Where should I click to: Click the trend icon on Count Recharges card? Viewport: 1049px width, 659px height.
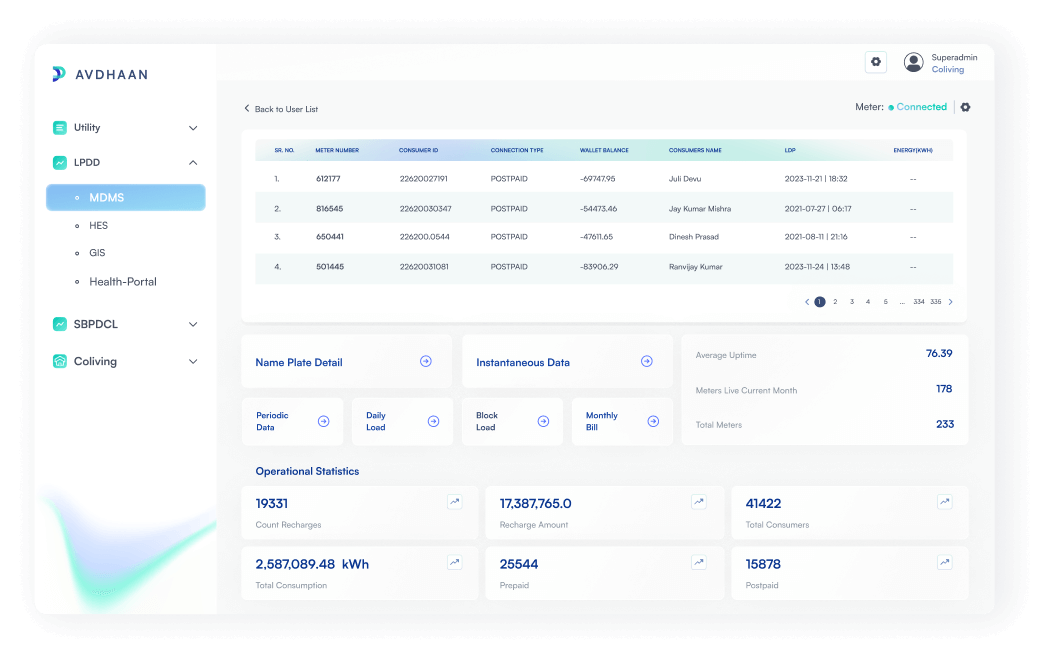click(454, 501)
